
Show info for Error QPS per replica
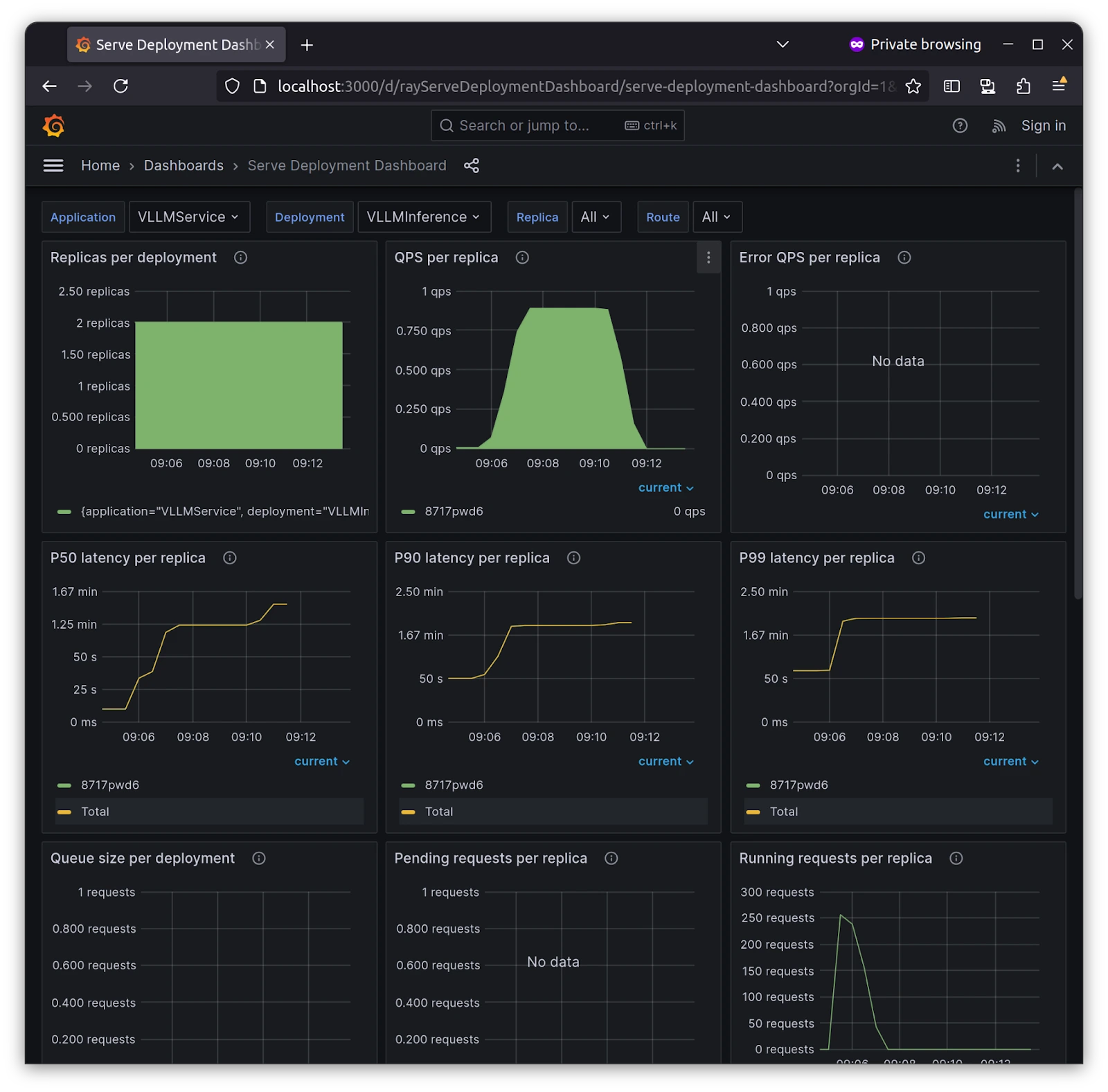point(904,258)
